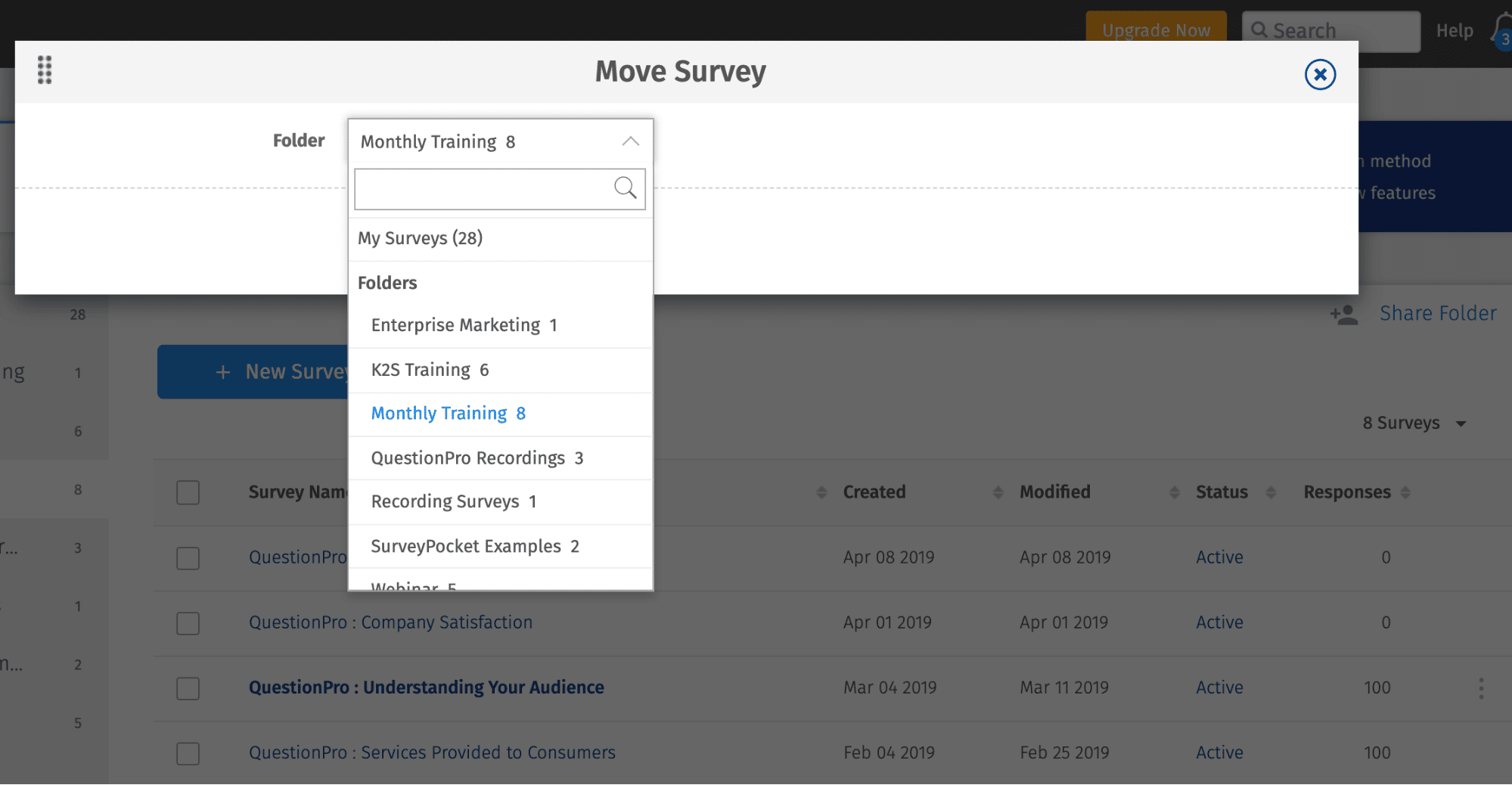This screenshot has height=785, width=1512.
Task: Click the Apr 01 2019 created date
Action: pos(887,622)
